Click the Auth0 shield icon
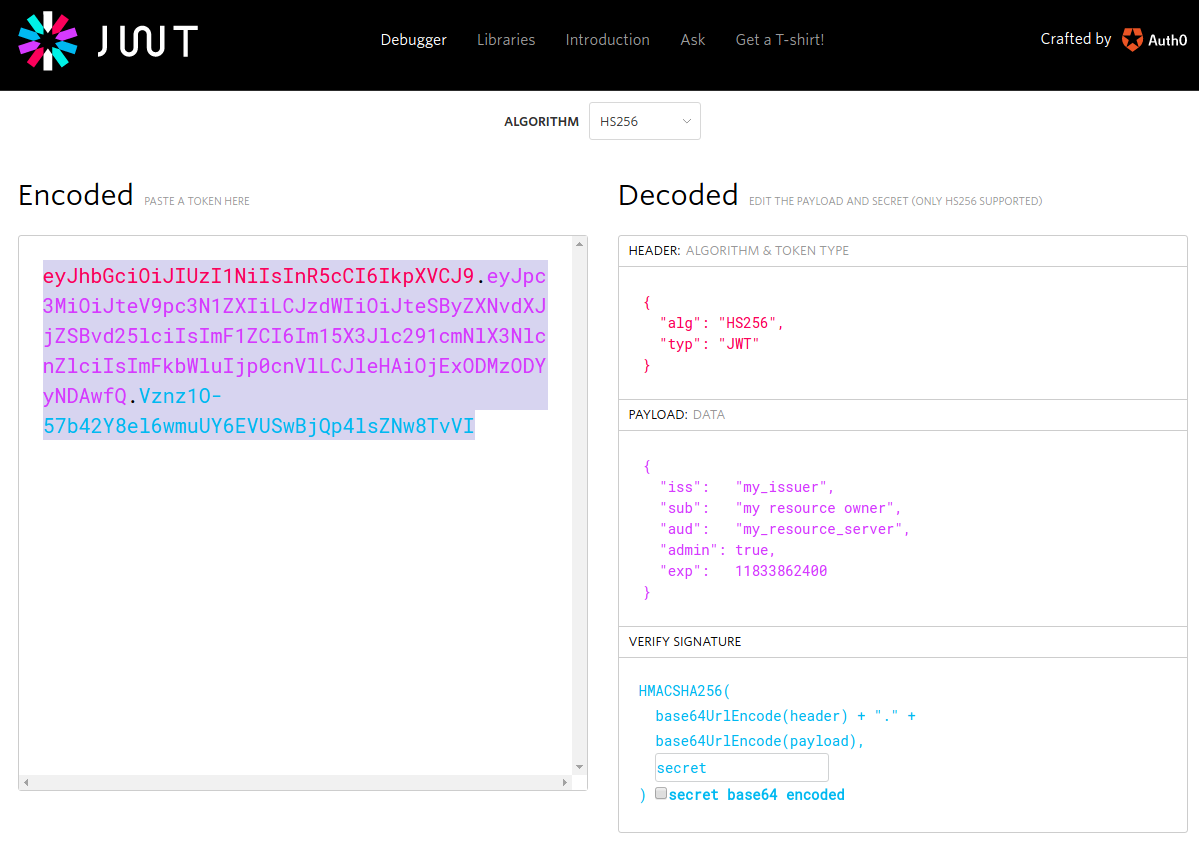Image resolution: width=1199 pixels, height=851 pixels. coord(1132,40)
